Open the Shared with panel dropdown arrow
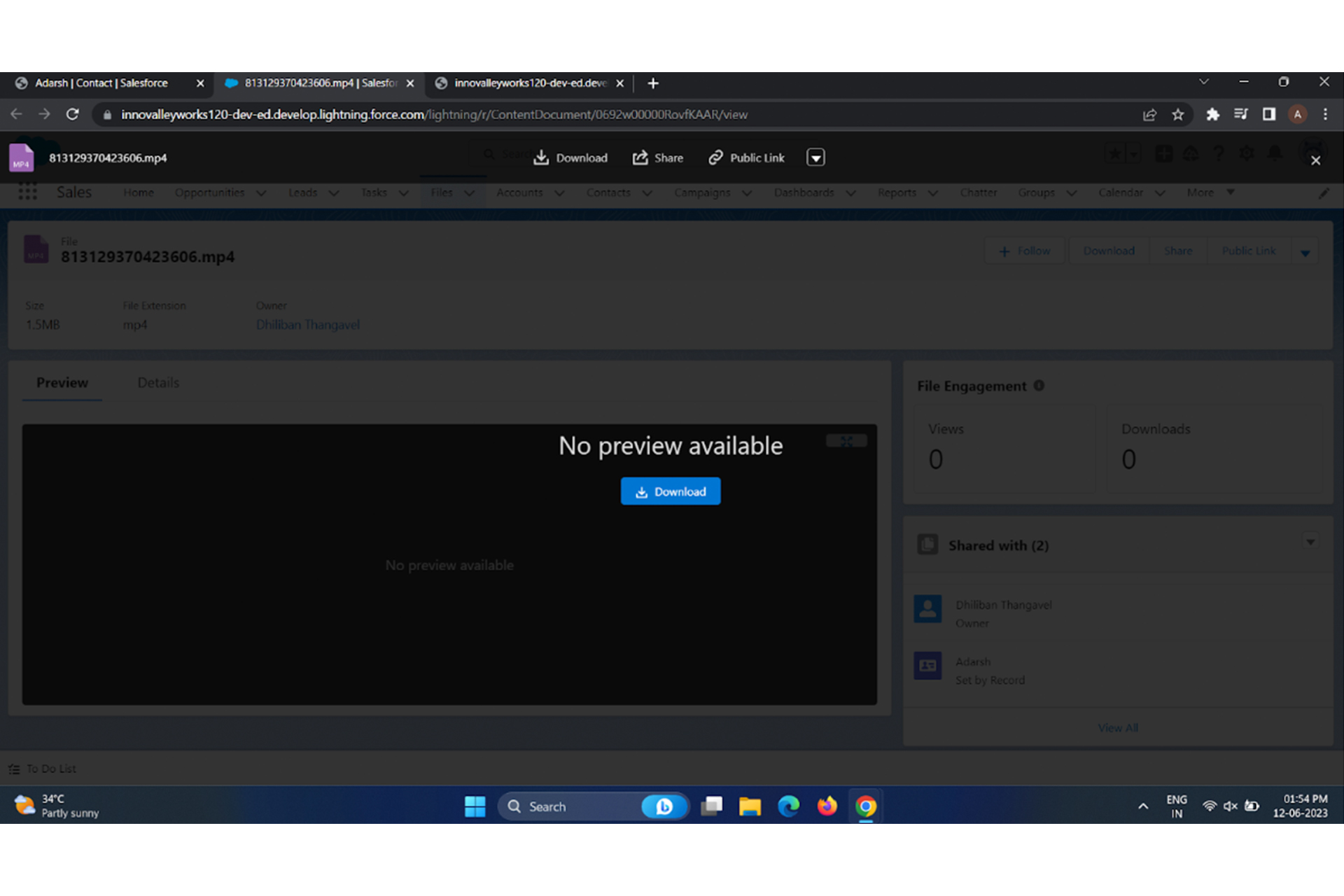This screenshot has width=1344, height=896. [1310, 542]
